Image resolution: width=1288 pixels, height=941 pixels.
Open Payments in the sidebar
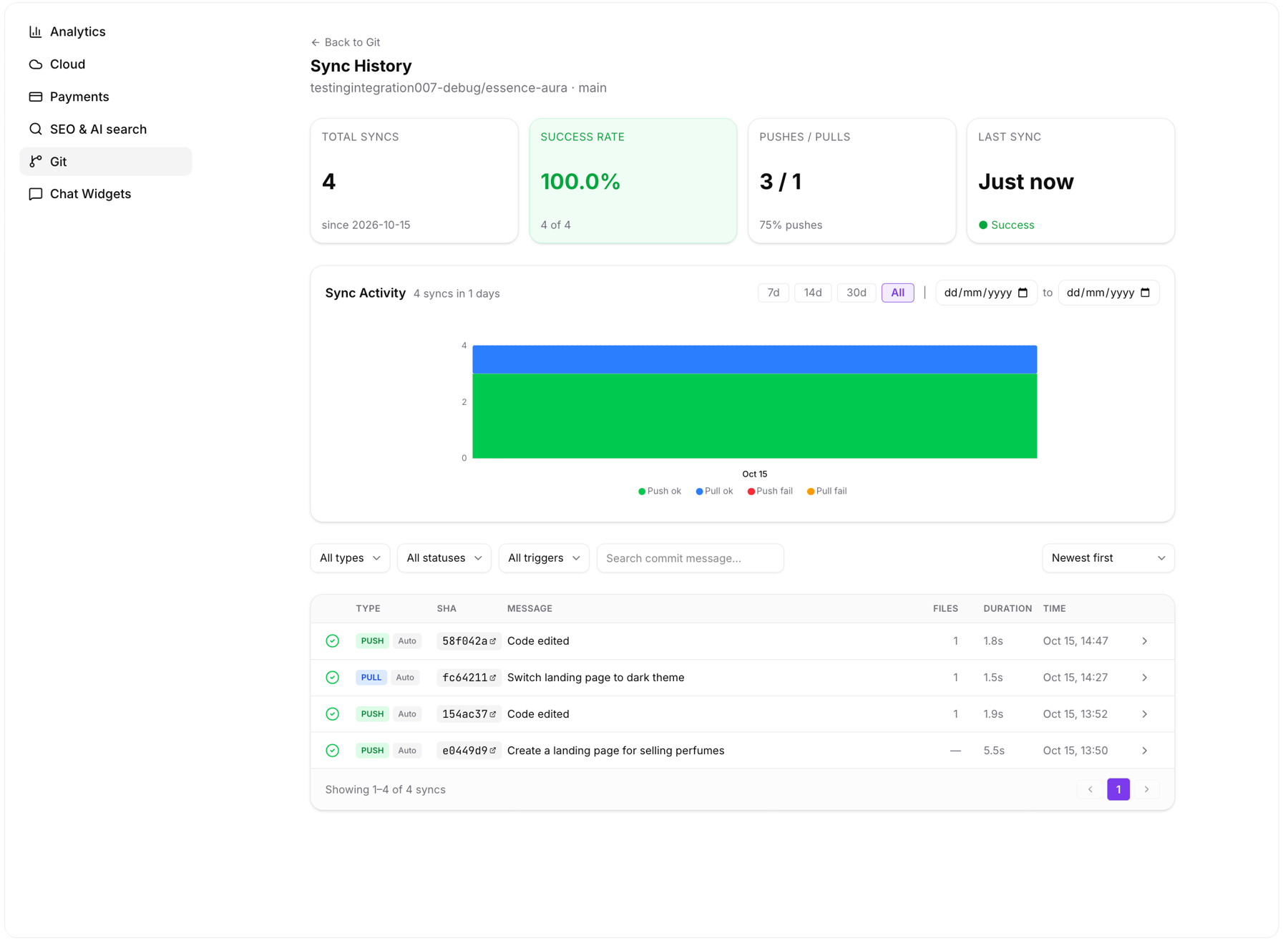[106, 97]
